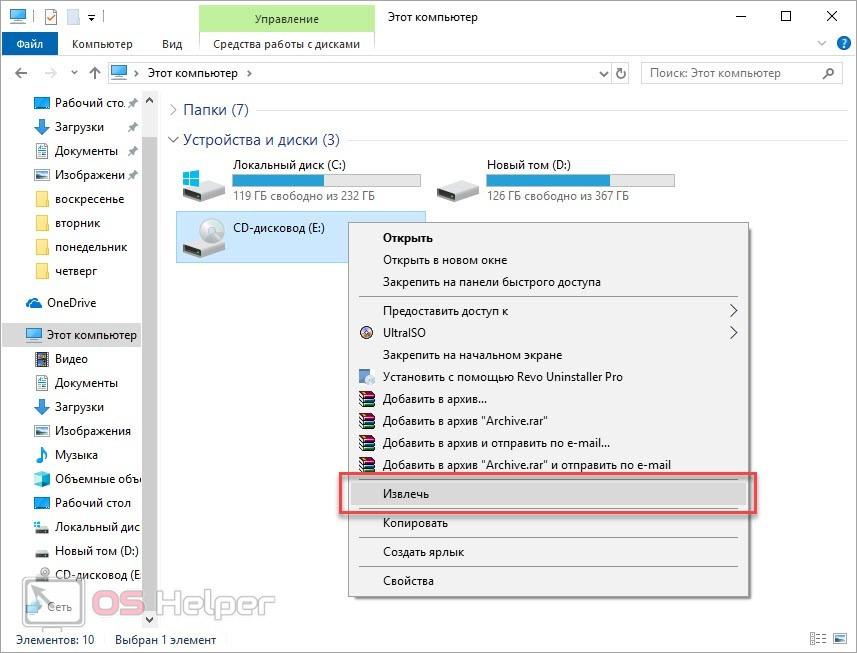Switch to large icons view layout
The height and width of the screenshot is (653, 857).
point(840,638)
